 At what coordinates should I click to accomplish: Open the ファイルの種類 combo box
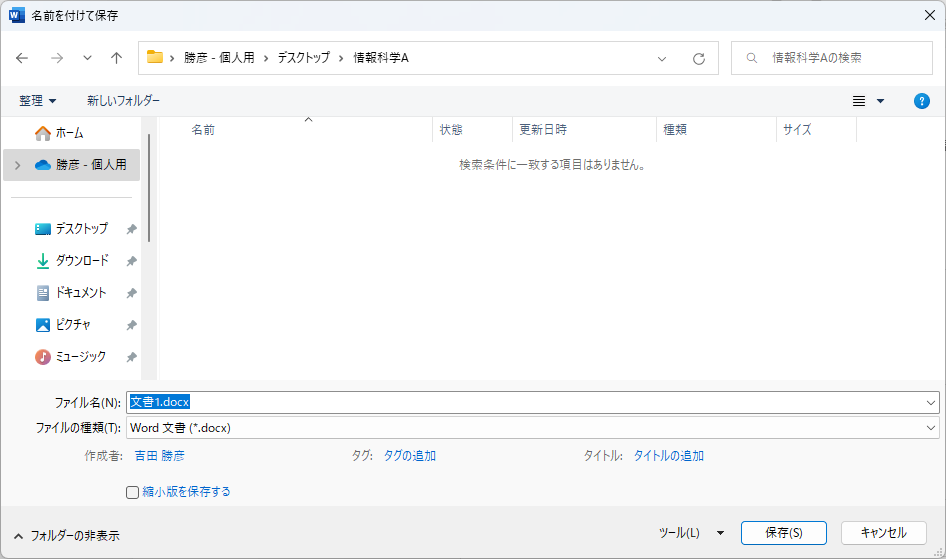pyautogui.click(x=533, y=428)
